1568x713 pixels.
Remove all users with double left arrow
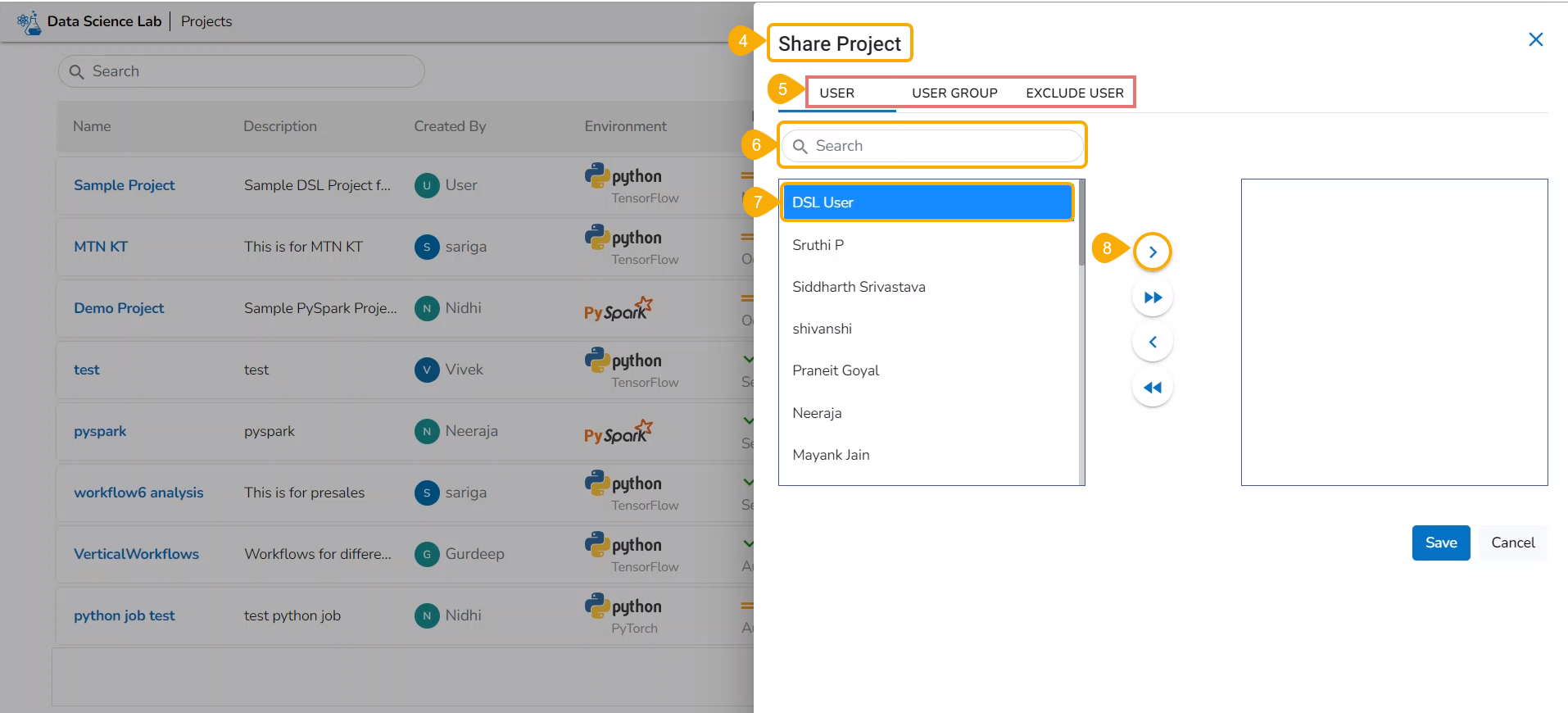tap(1152, 388)
